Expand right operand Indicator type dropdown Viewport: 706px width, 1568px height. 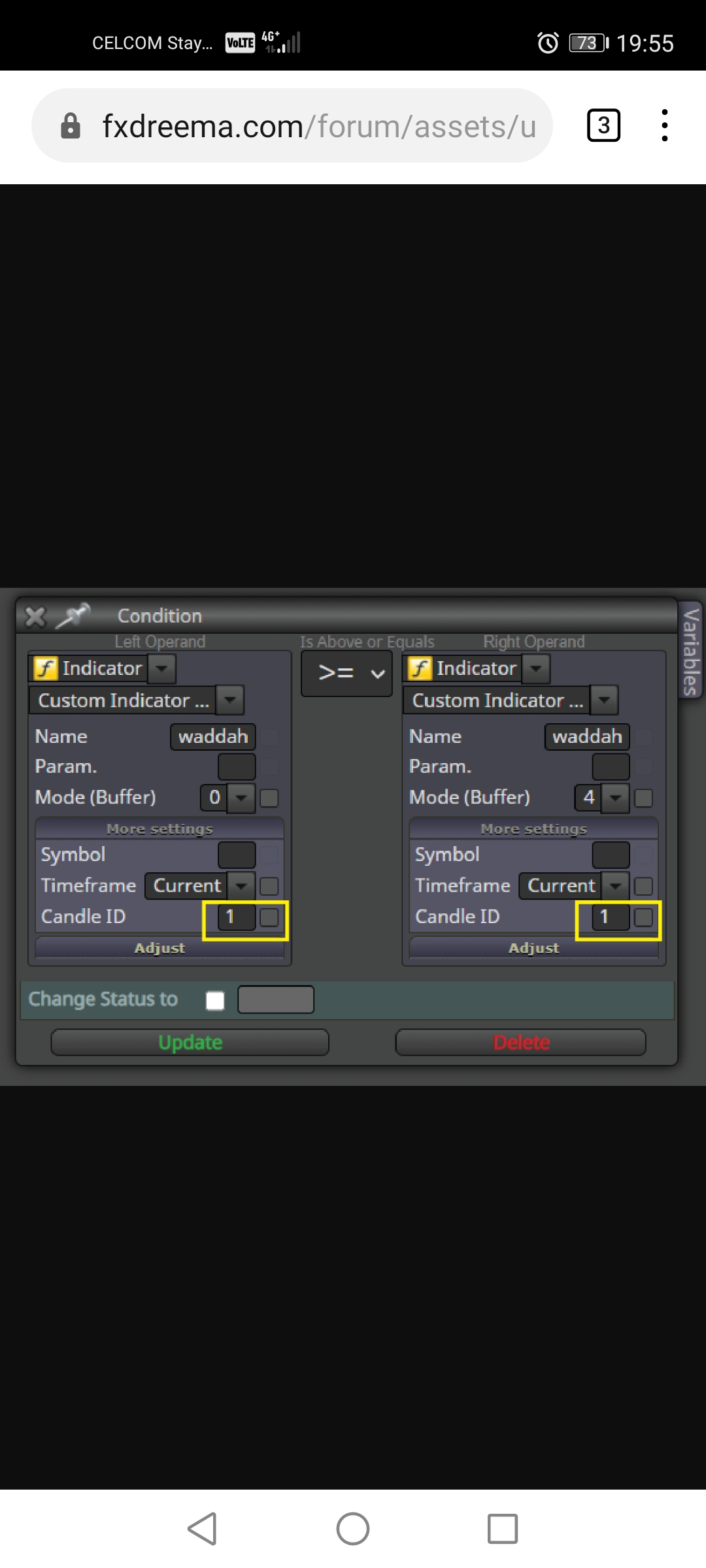click(x=536, y=668)
